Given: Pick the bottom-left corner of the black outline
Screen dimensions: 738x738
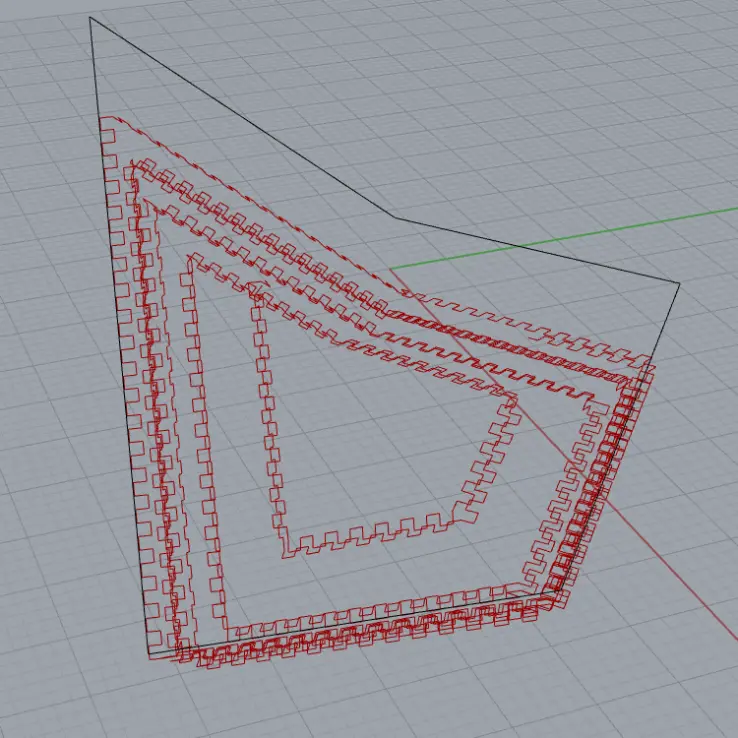Looking at the screenshot, I should tap(149, 655).
